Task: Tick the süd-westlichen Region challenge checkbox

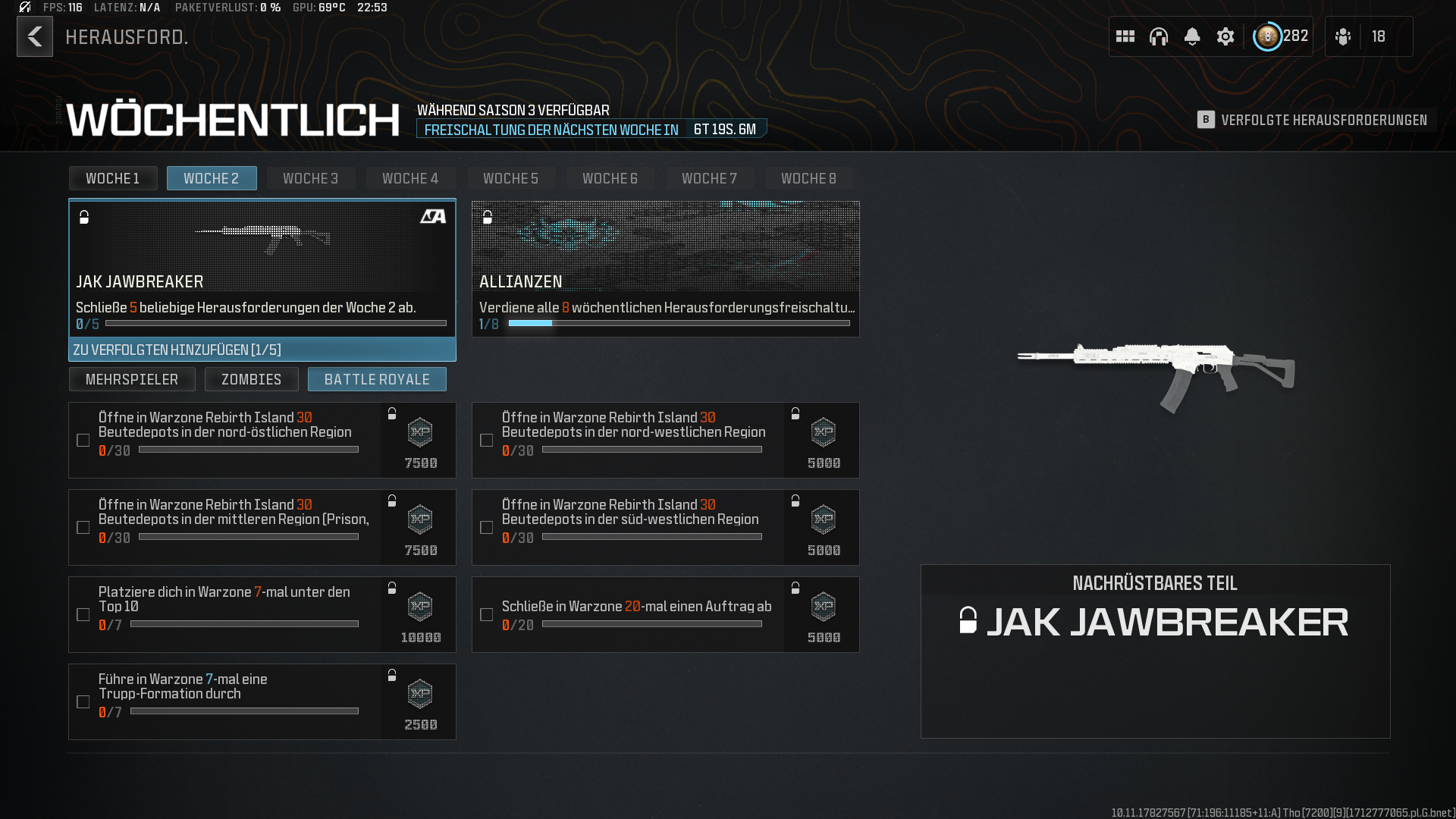Action: (x=487, y=528)
